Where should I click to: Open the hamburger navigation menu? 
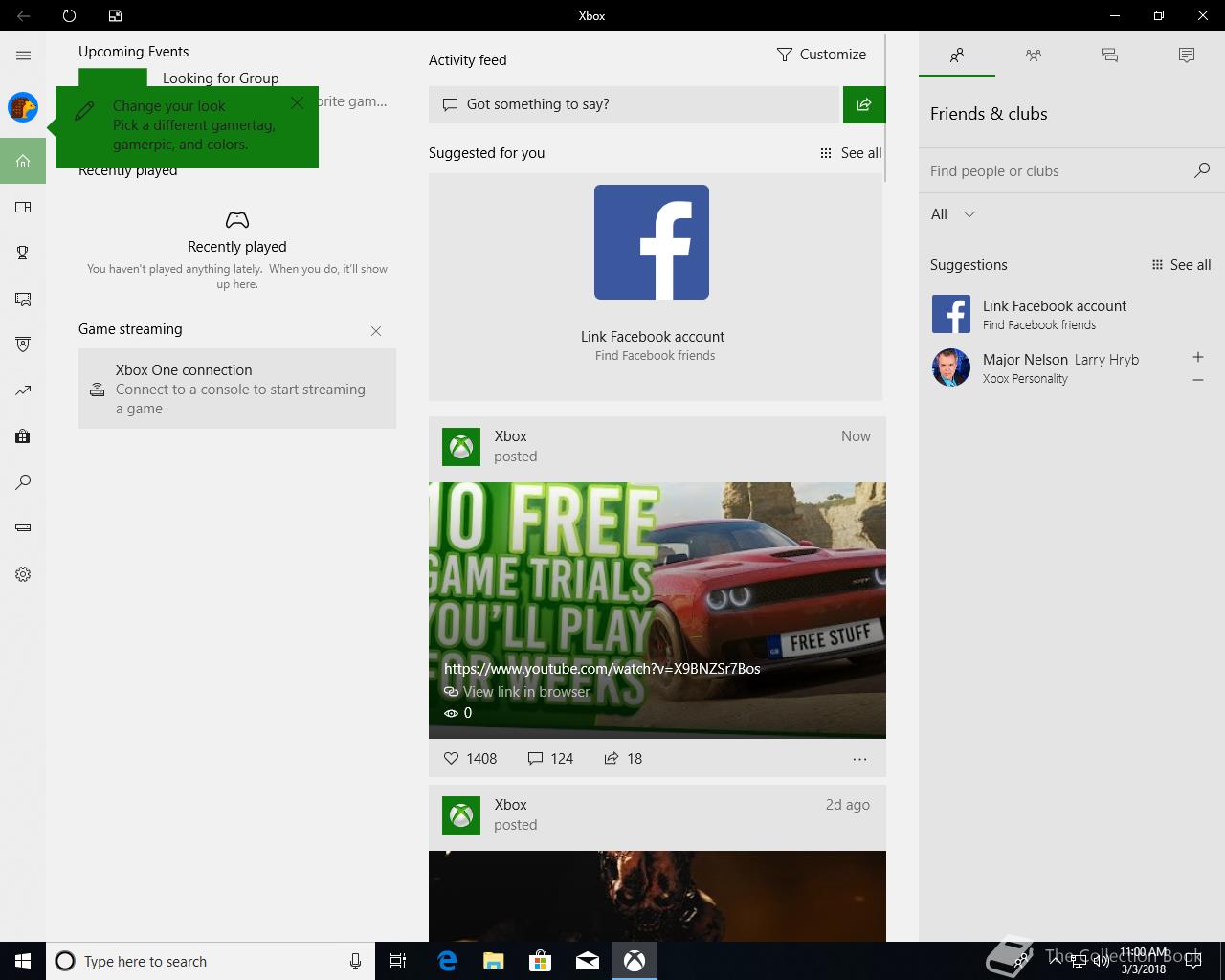point(23,56)
